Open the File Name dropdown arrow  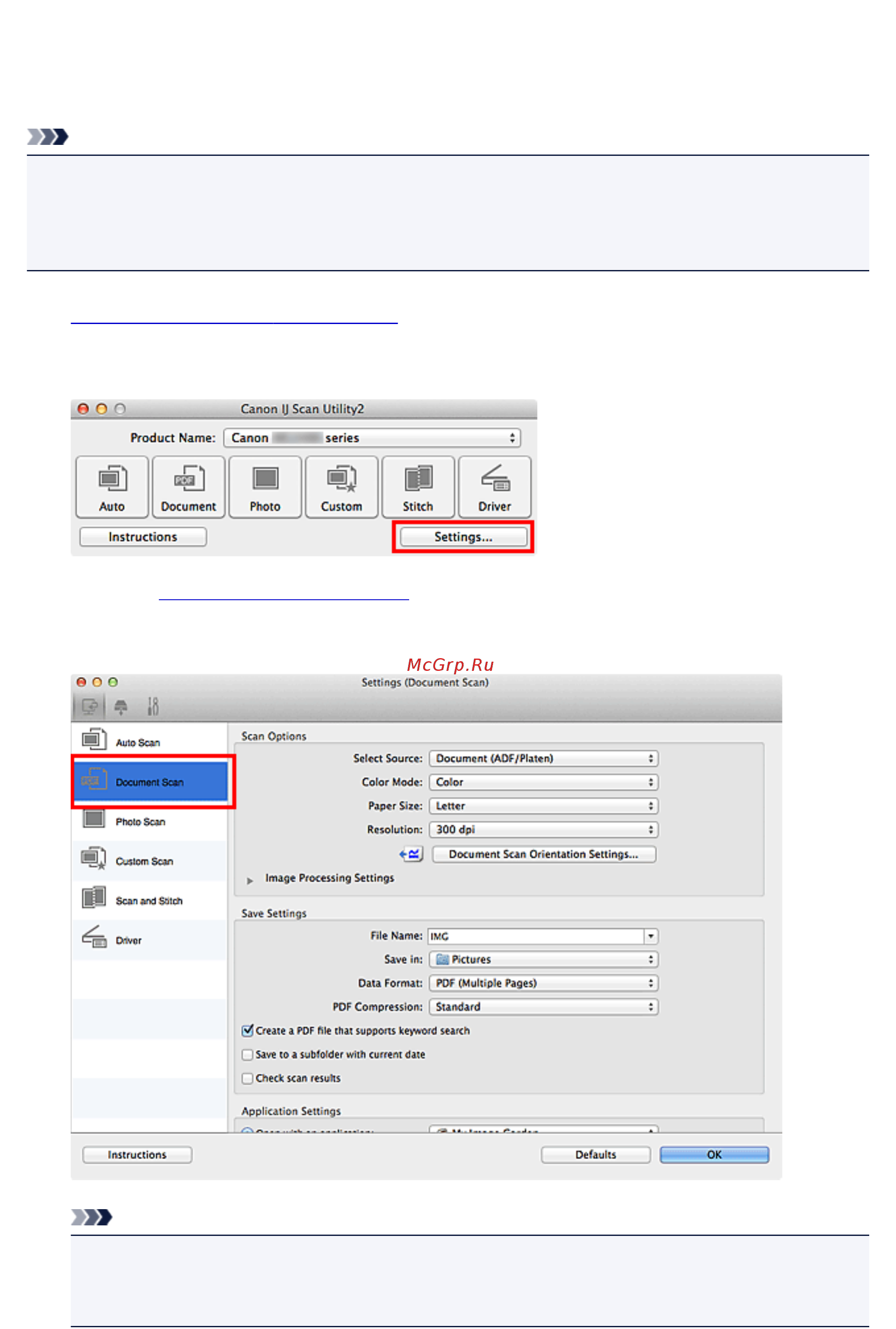[x=651, y=936]
